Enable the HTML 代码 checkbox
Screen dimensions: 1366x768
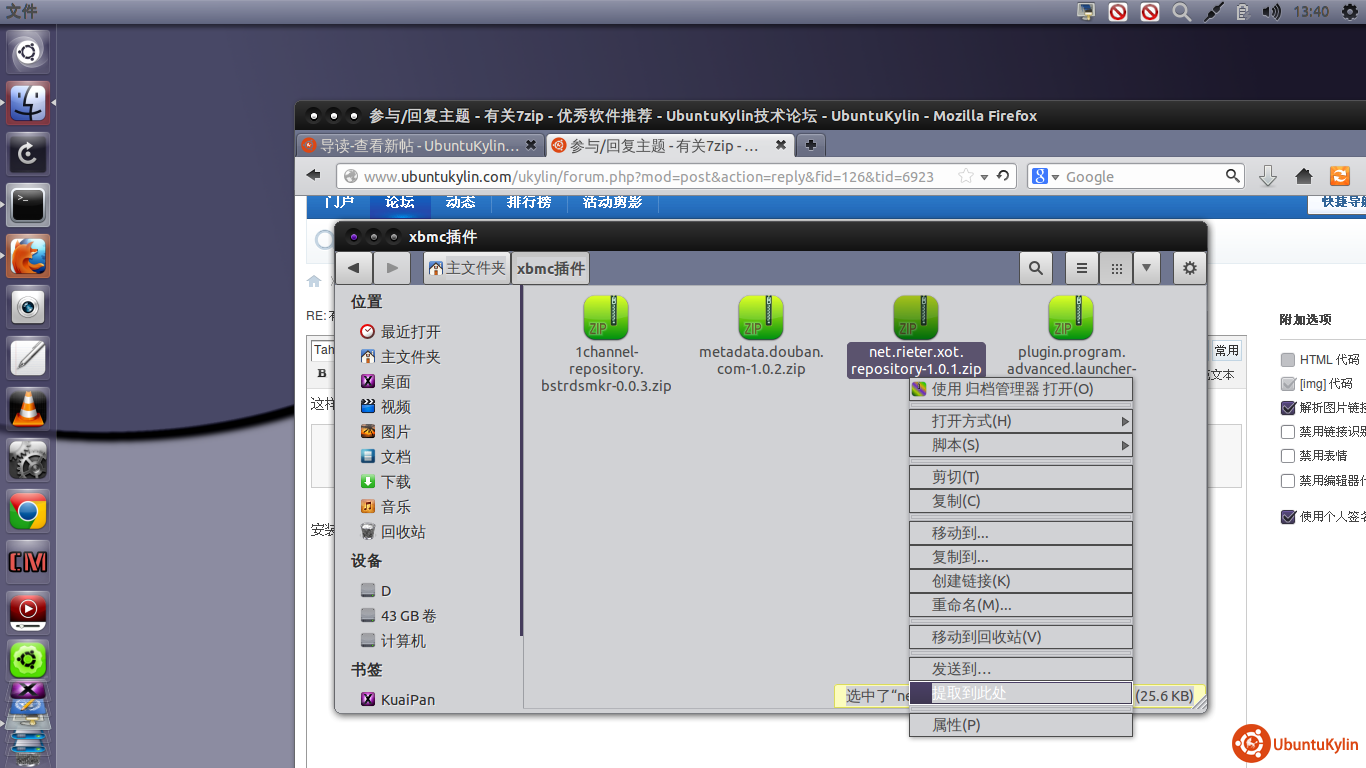[1288, 360]
